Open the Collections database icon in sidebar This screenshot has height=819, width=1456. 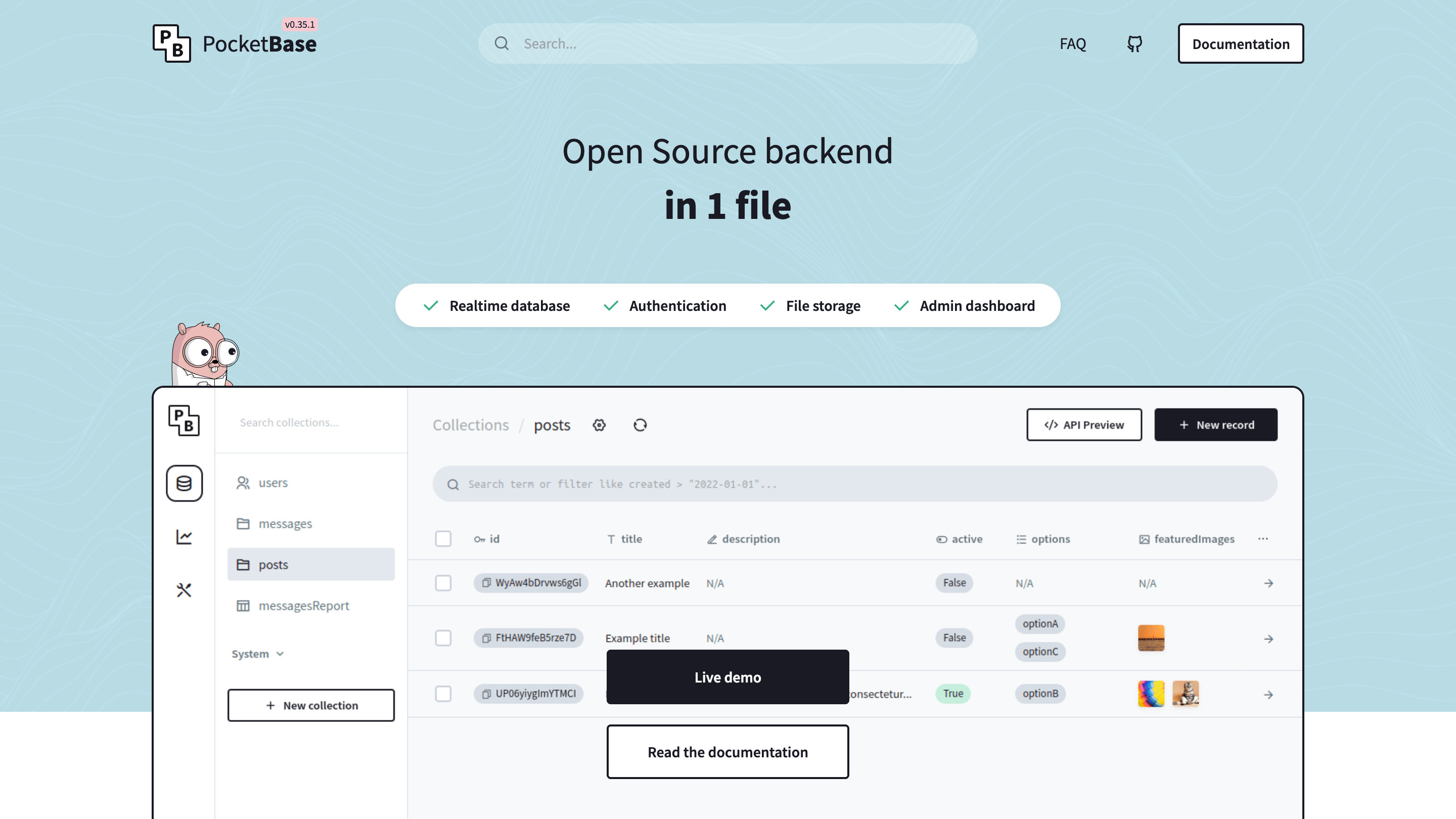(184, 483)
